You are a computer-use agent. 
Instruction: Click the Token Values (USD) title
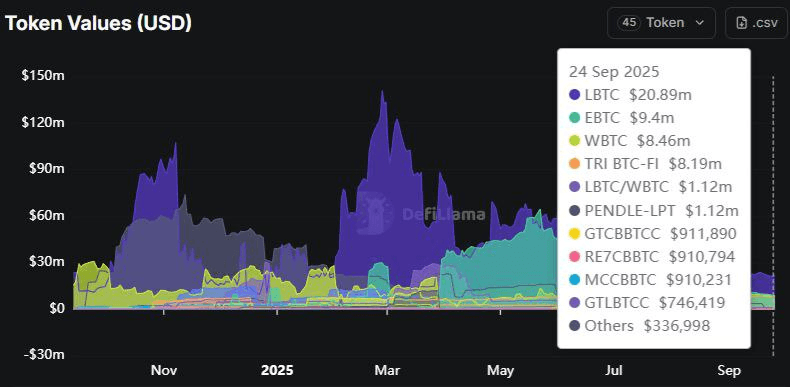98,23
